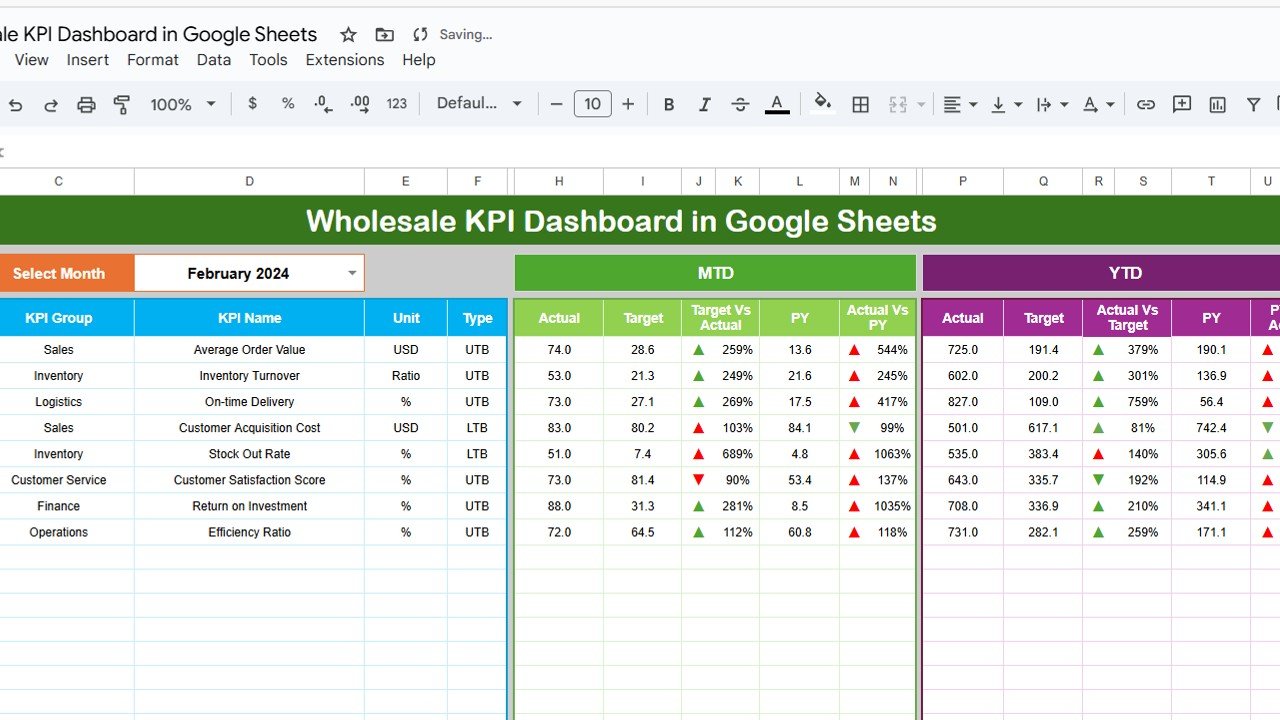Open horizontal align dropdown

[x=960, y=104]
